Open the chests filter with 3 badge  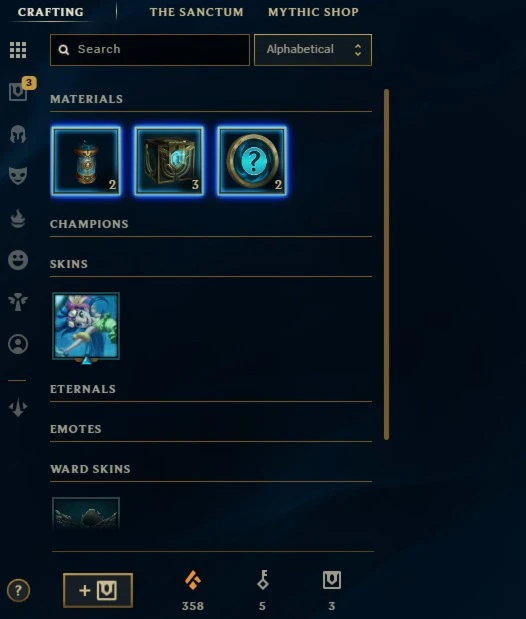pos(18,92)
